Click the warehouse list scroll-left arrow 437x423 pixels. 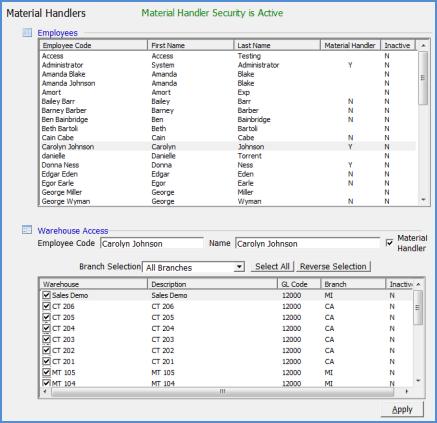point(45,391)
